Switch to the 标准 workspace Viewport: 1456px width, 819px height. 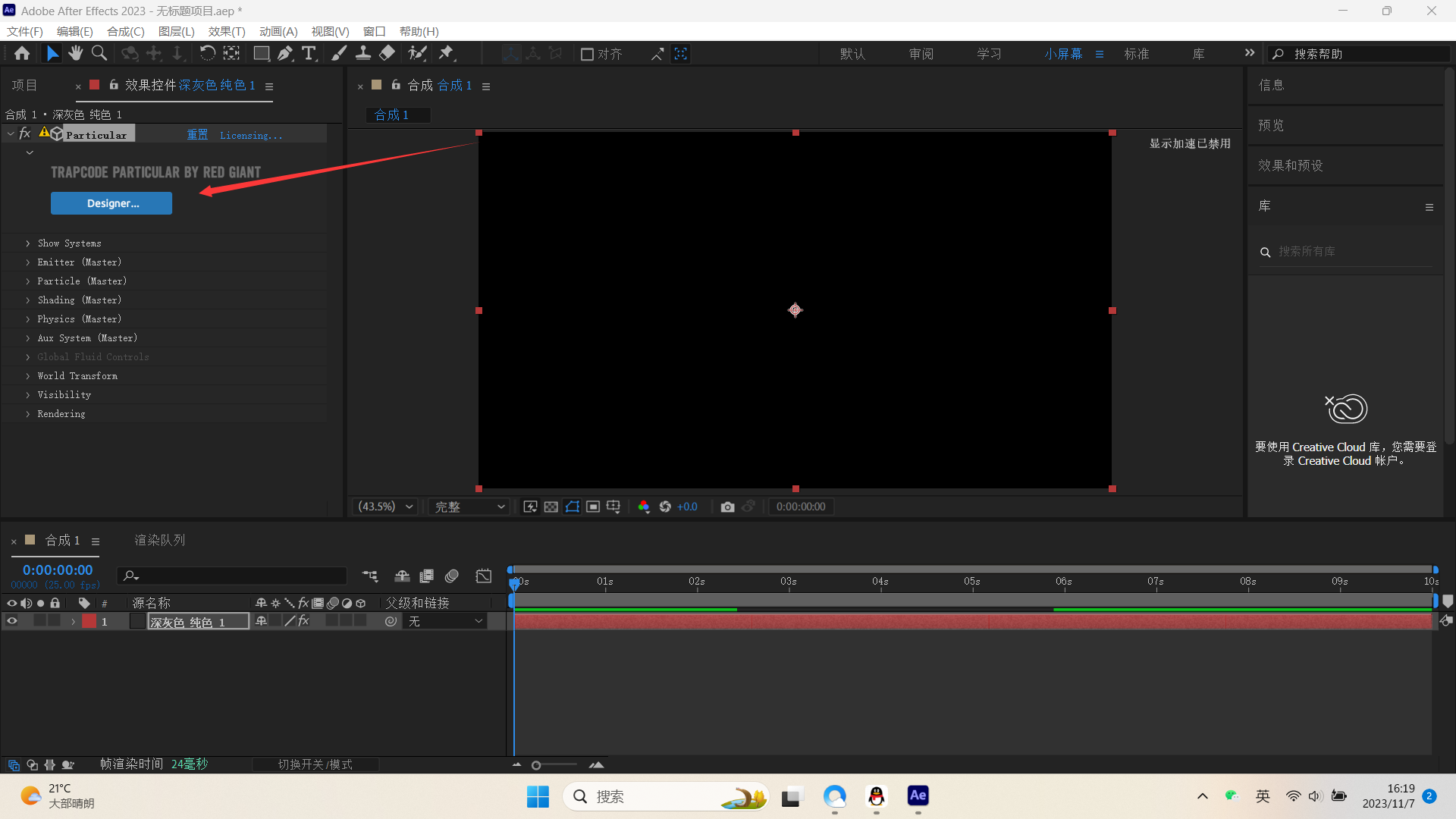(1136, 54)
